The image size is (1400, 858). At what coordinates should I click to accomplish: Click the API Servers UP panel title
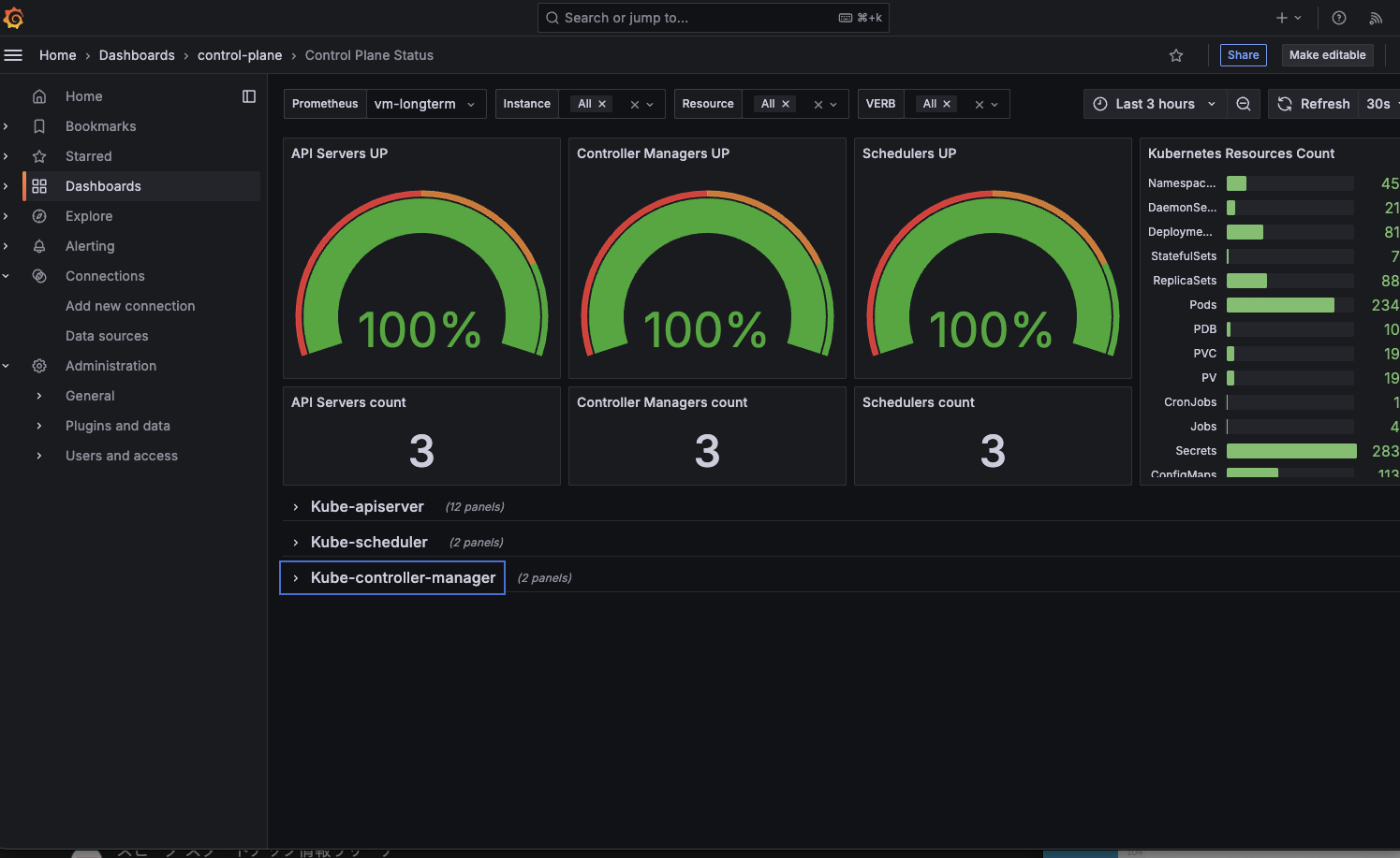coord(339,154)
